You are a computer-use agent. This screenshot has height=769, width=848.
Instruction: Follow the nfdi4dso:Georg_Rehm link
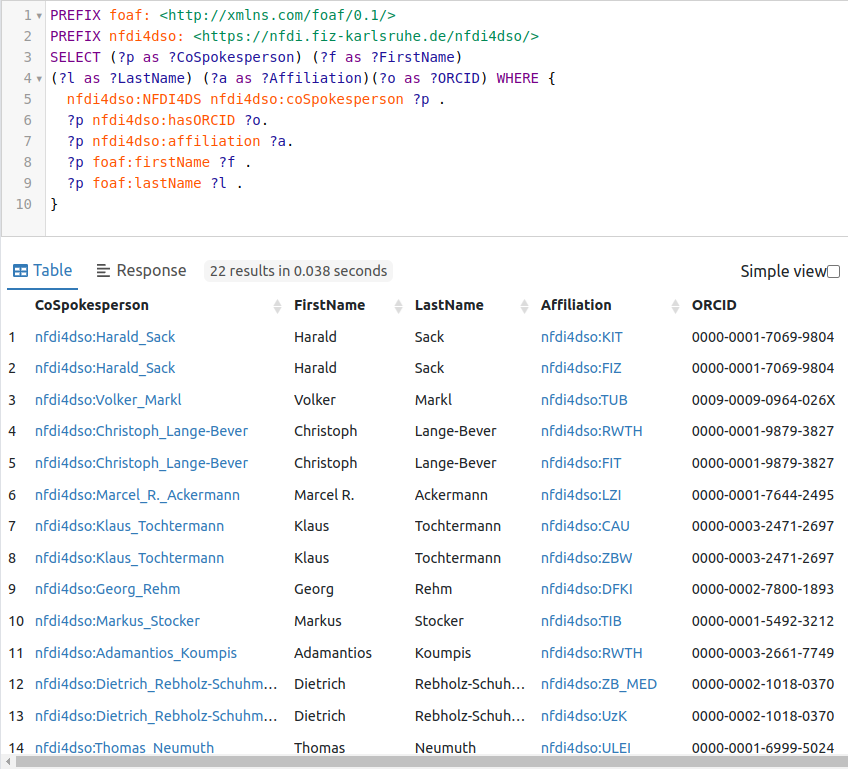[107, 589]
